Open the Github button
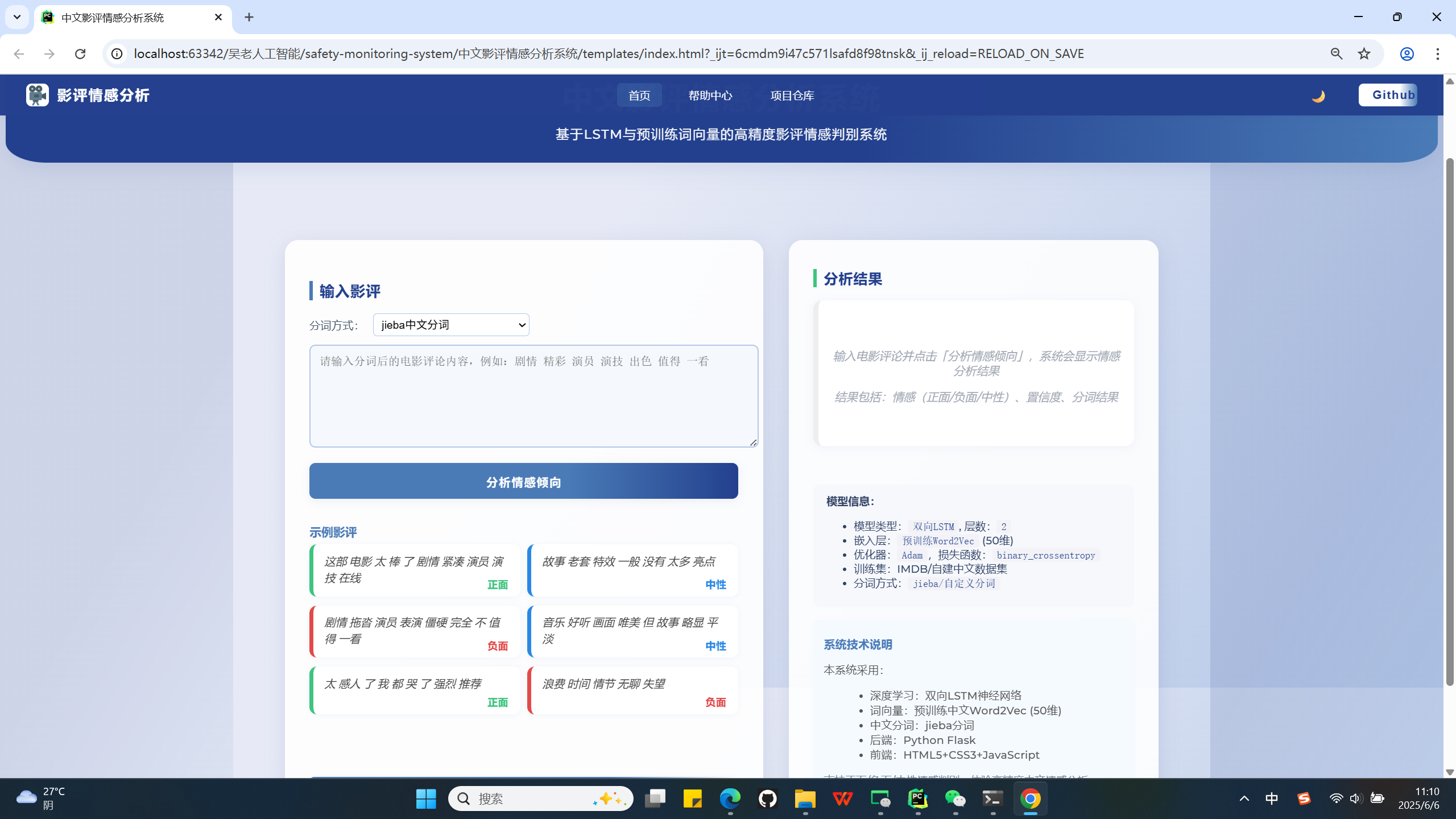The height and width of the screenshot is (819, 1456). click(1387, 95)
